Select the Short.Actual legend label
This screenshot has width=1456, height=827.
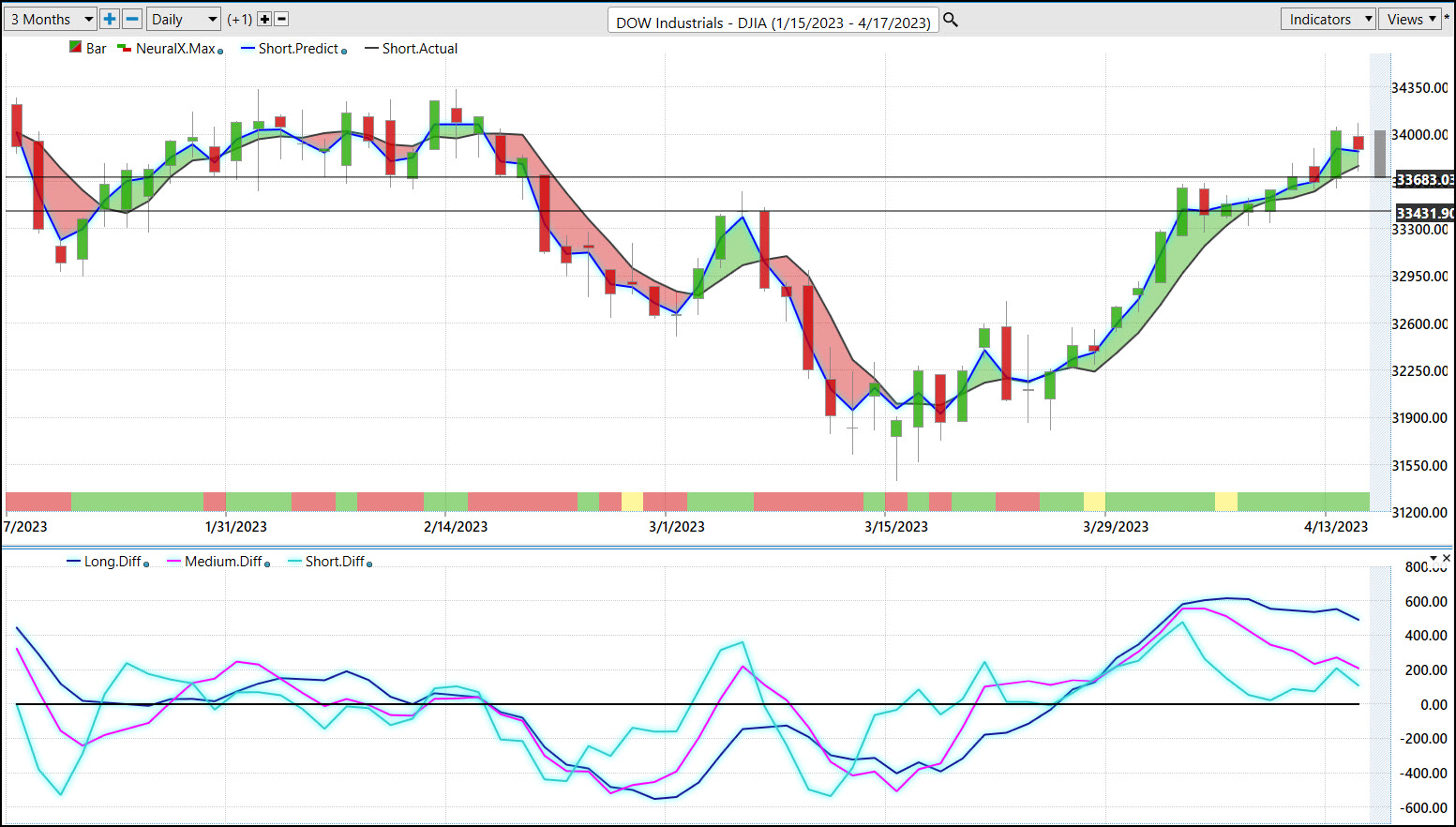point(420,48)
